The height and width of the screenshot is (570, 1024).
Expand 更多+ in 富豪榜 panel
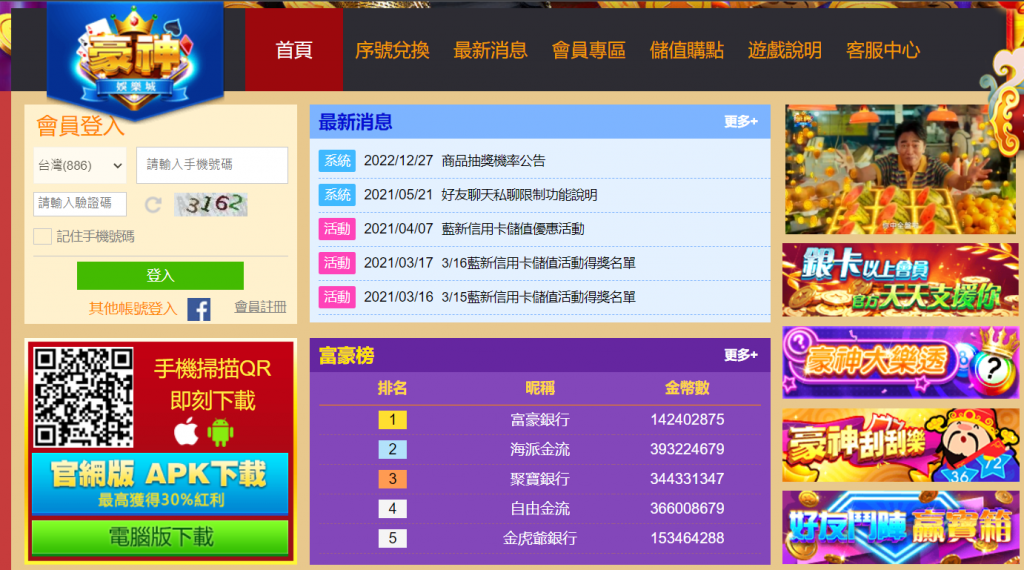(x=741, y=355)
